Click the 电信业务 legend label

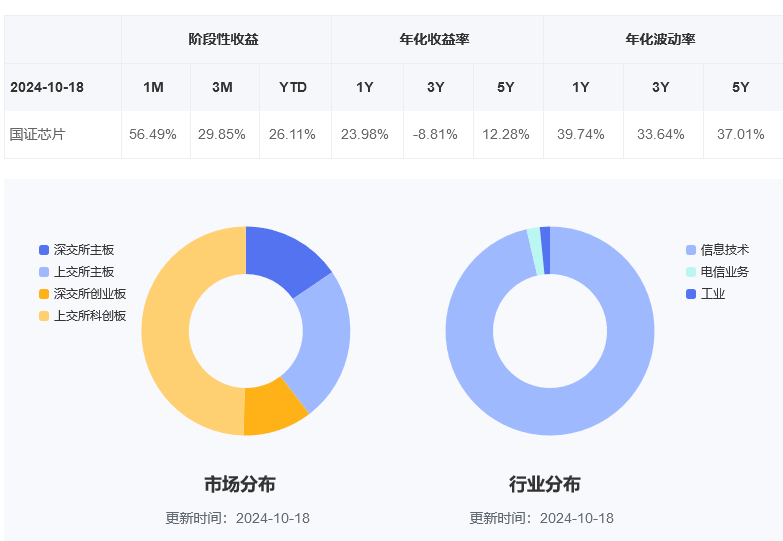725,272
